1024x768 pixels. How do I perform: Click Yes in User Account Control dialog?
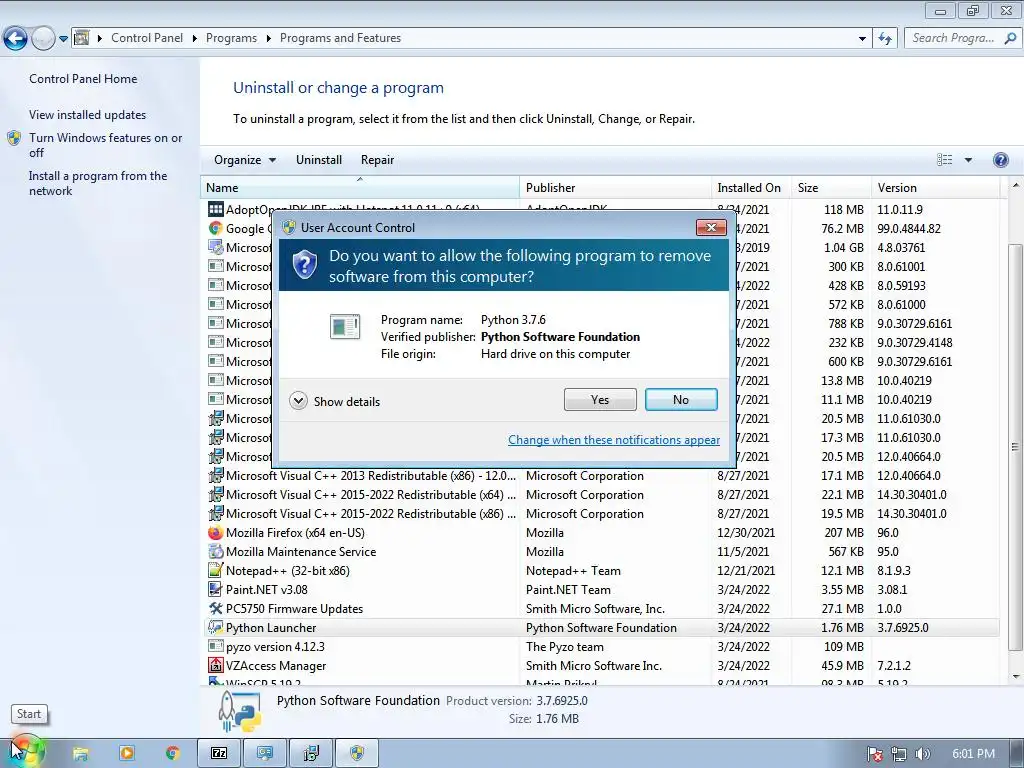[x=600, y=400]
